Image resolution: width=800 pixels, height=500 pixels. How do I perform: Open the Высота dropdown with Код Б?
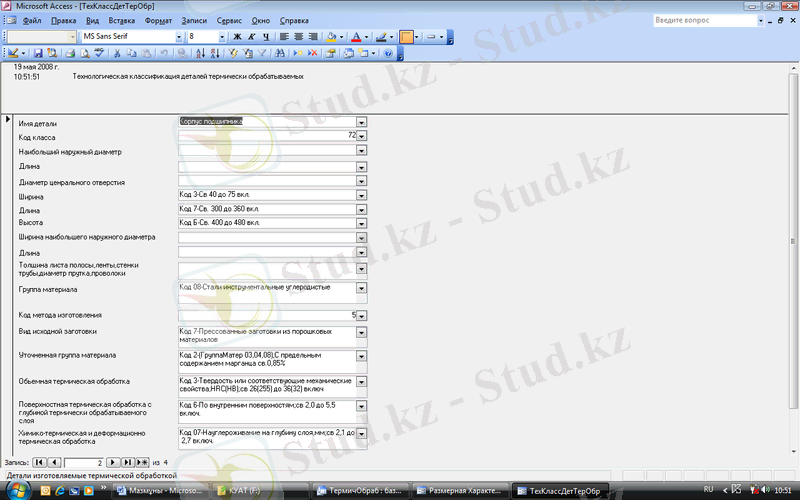point(361,223)
